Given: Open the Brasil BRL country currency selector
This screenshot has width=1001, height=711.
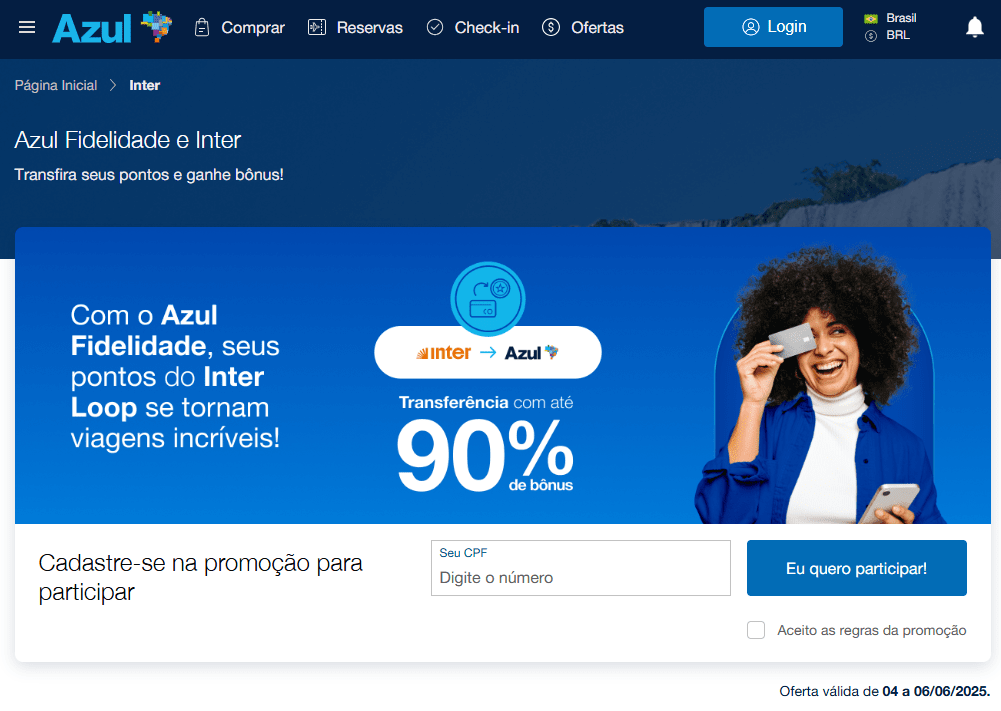Looking at the screenshot, I should pos(891,27).
